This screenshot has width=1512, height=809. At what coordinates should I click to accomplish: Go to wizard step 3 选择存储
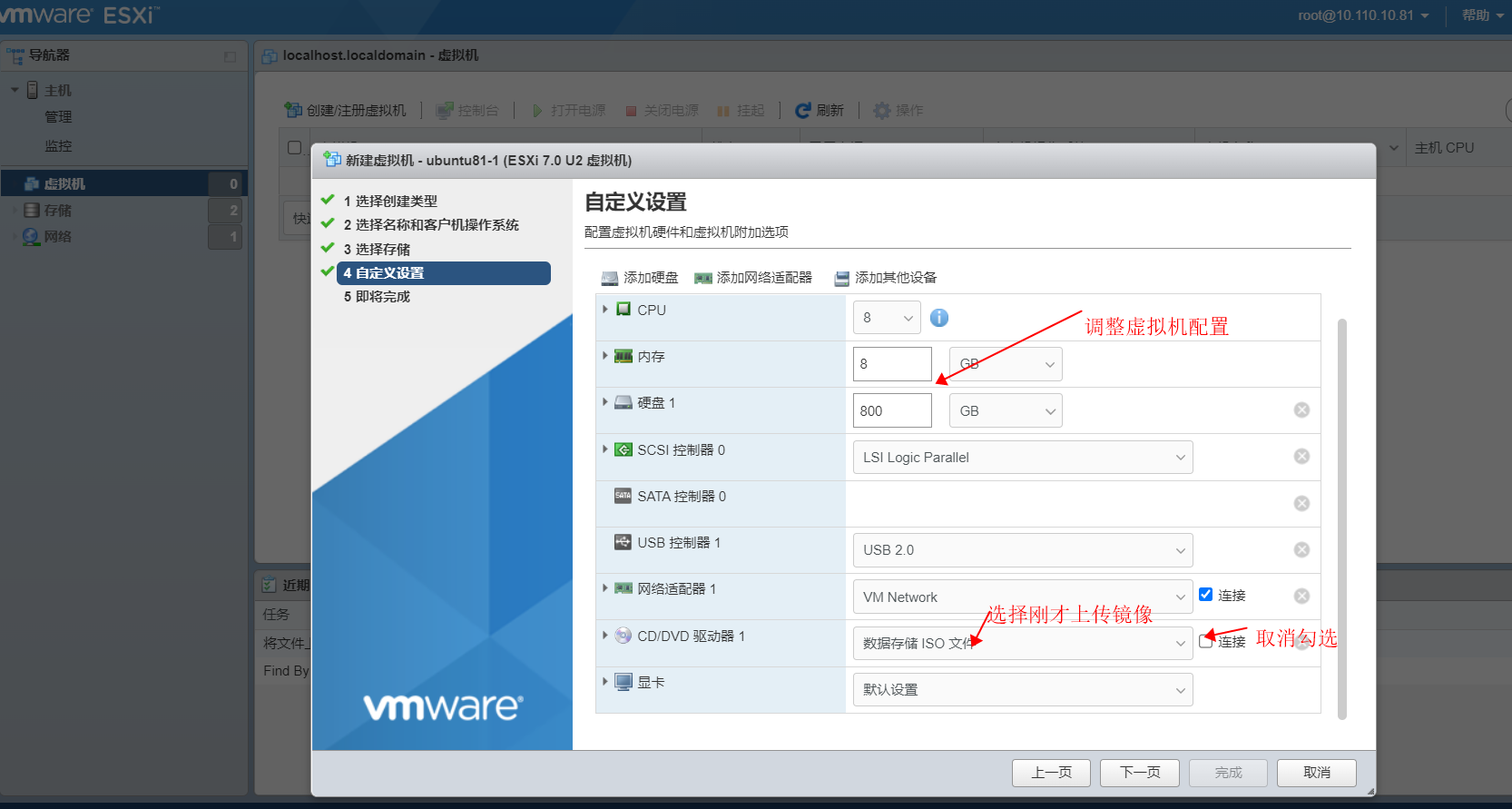(377, 249)
